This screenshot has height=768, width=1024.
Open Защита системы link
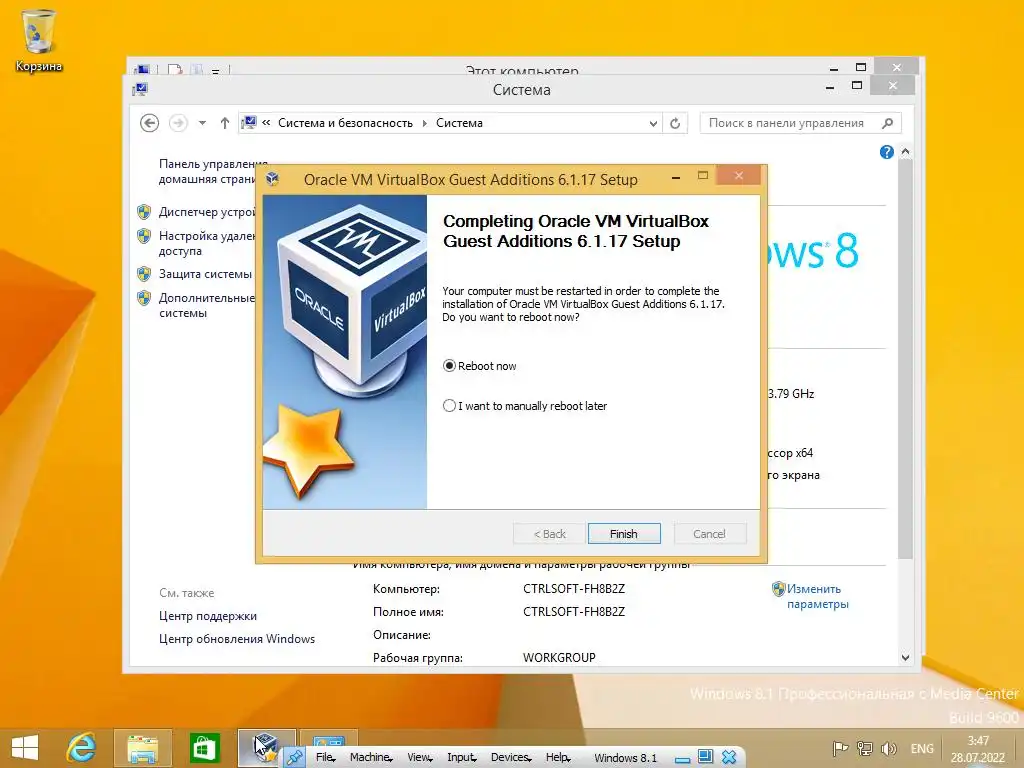point(205,274)
